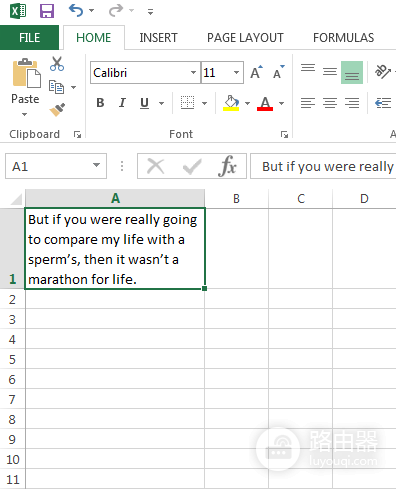Image resolution: width=396 pixels, height=489 pixels.
Task: Expand the Paste options arrow
Action: click(25, 114)
